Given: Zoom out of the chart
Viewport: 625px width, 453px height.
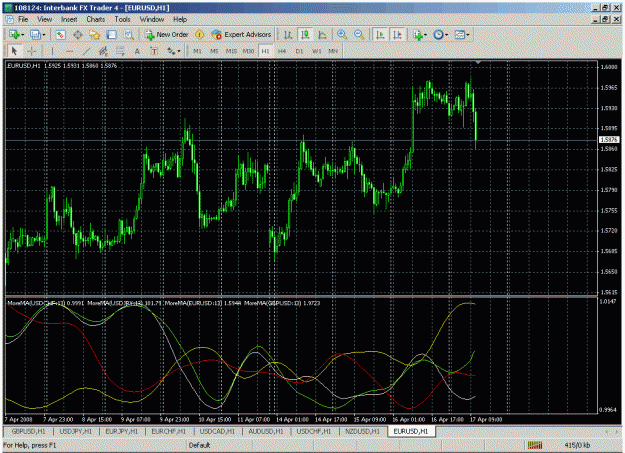Looking at the screenshot, I should [x=359, y=35].
